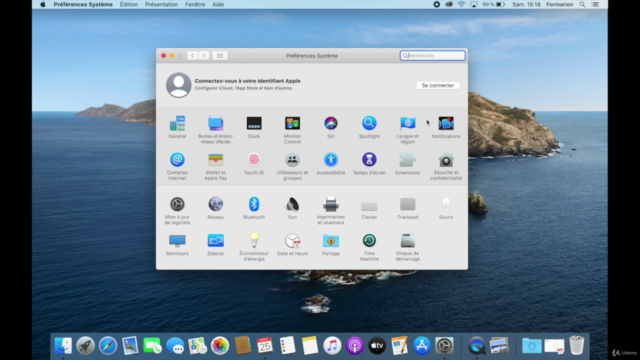Open Bureau et économiseur d'écran preferences
This screenshot has width=640, height=360.
tap(216, 124)
